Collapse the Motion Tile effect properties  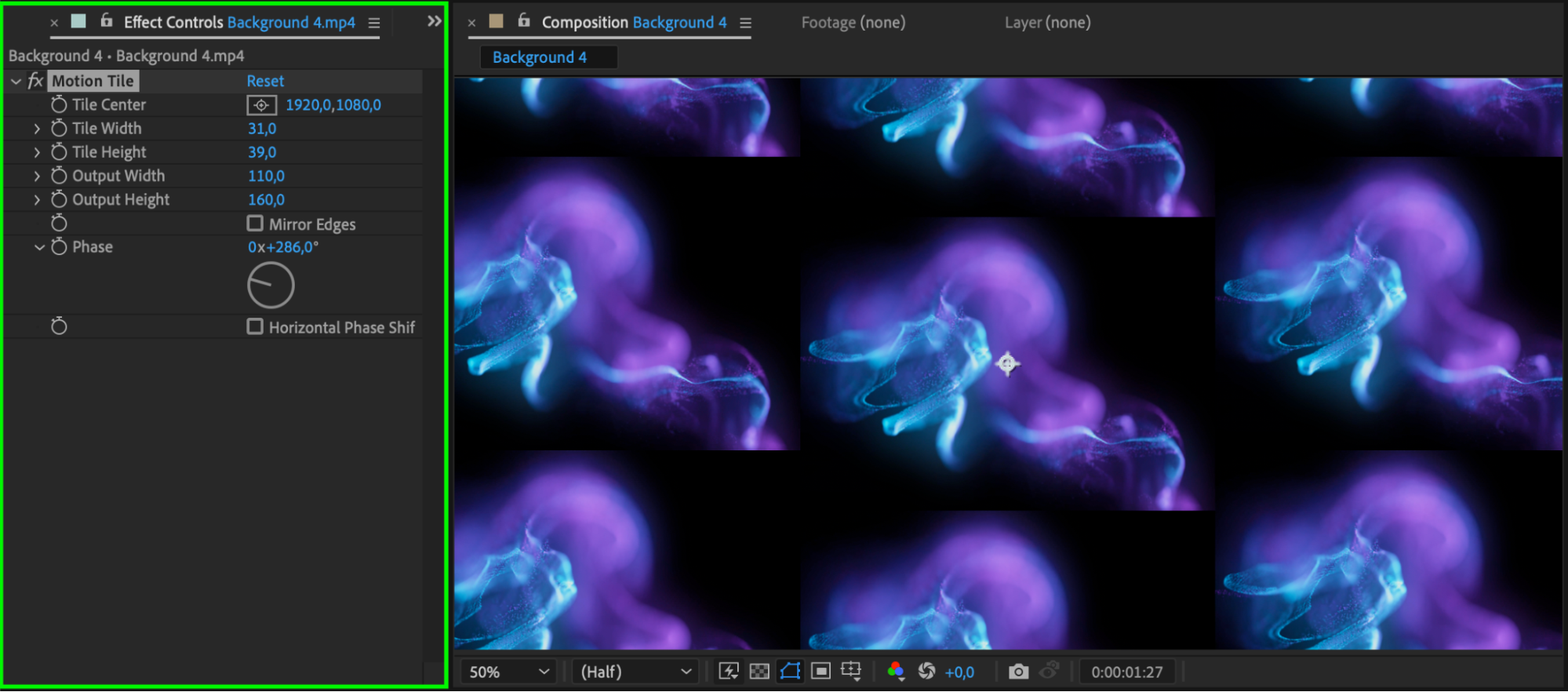click(x=16, y=81)
